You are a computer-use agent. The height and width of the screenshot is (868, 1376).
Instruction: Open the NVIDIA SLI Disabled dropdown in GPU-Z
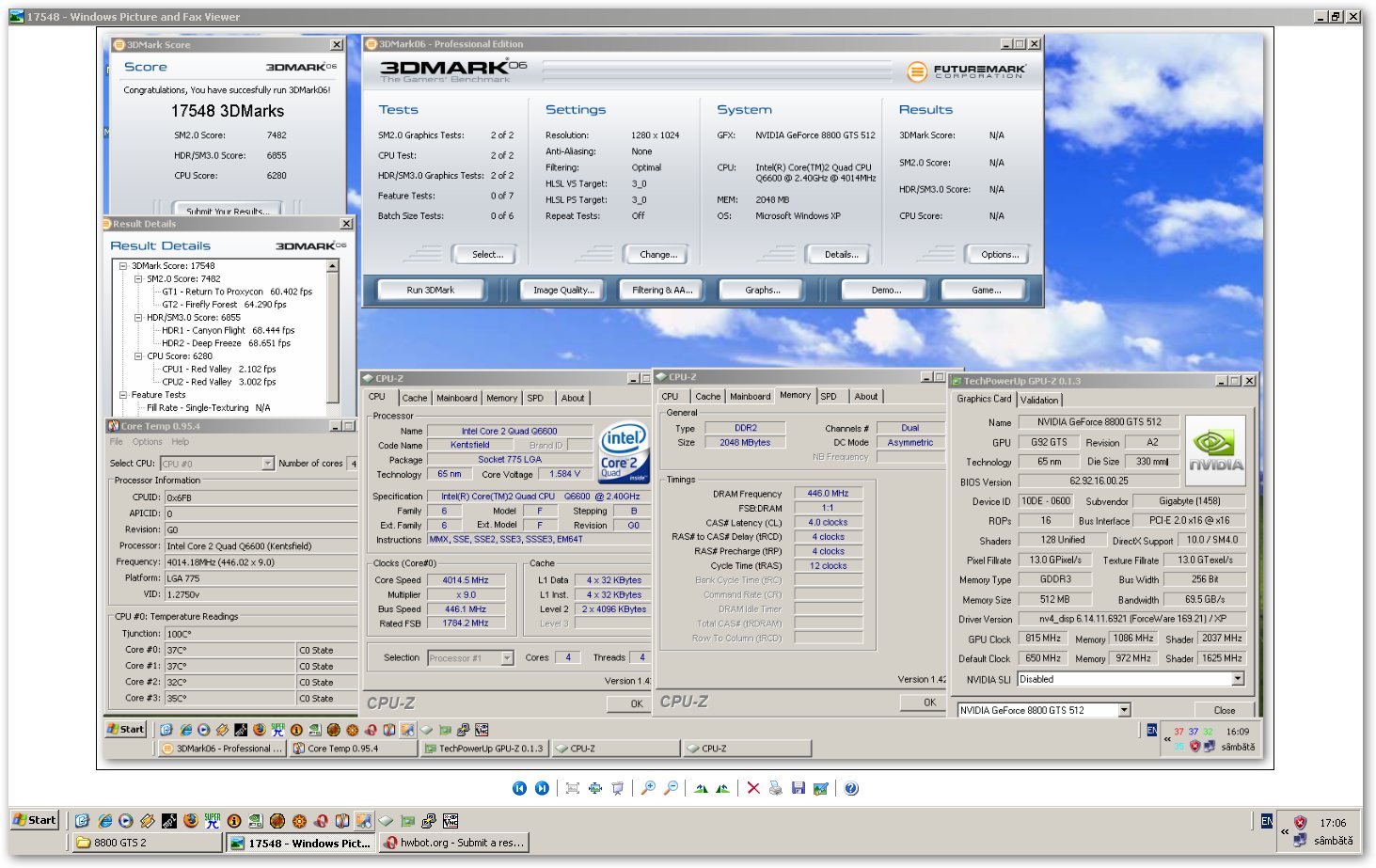[1238, 679]
